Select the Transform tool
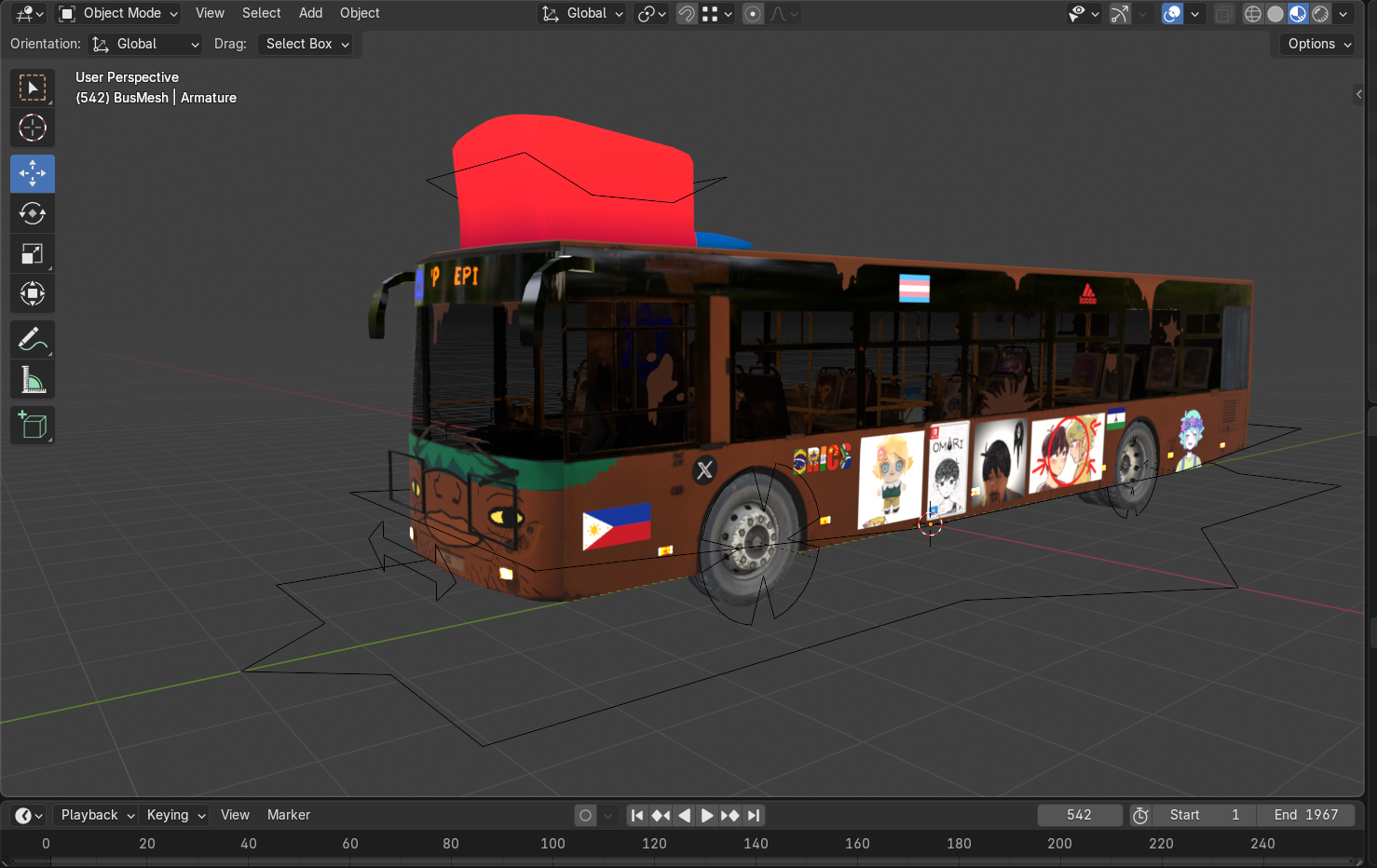The image size is (1377, 868). [33, 294]
